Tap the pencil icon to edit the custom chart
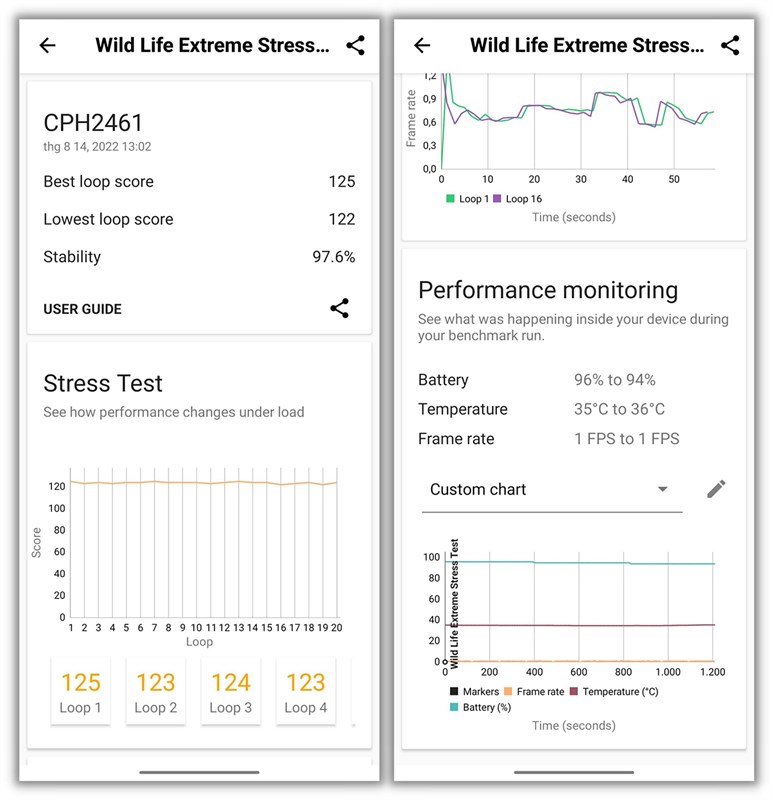 click(x=714, y=489)
